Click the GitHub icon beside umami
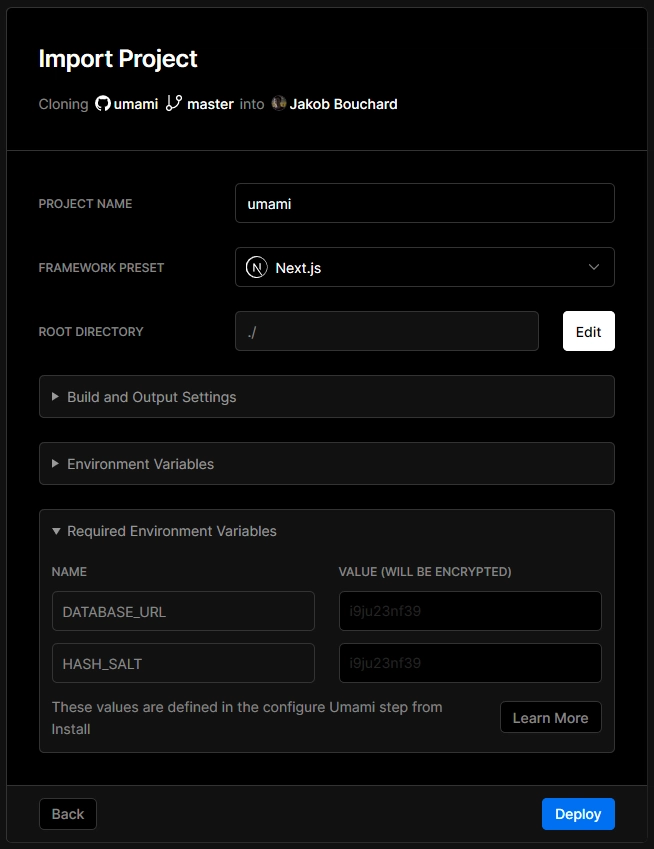Image resolution: width=654 pixels, height=849 pixels. tap(102, 104)
